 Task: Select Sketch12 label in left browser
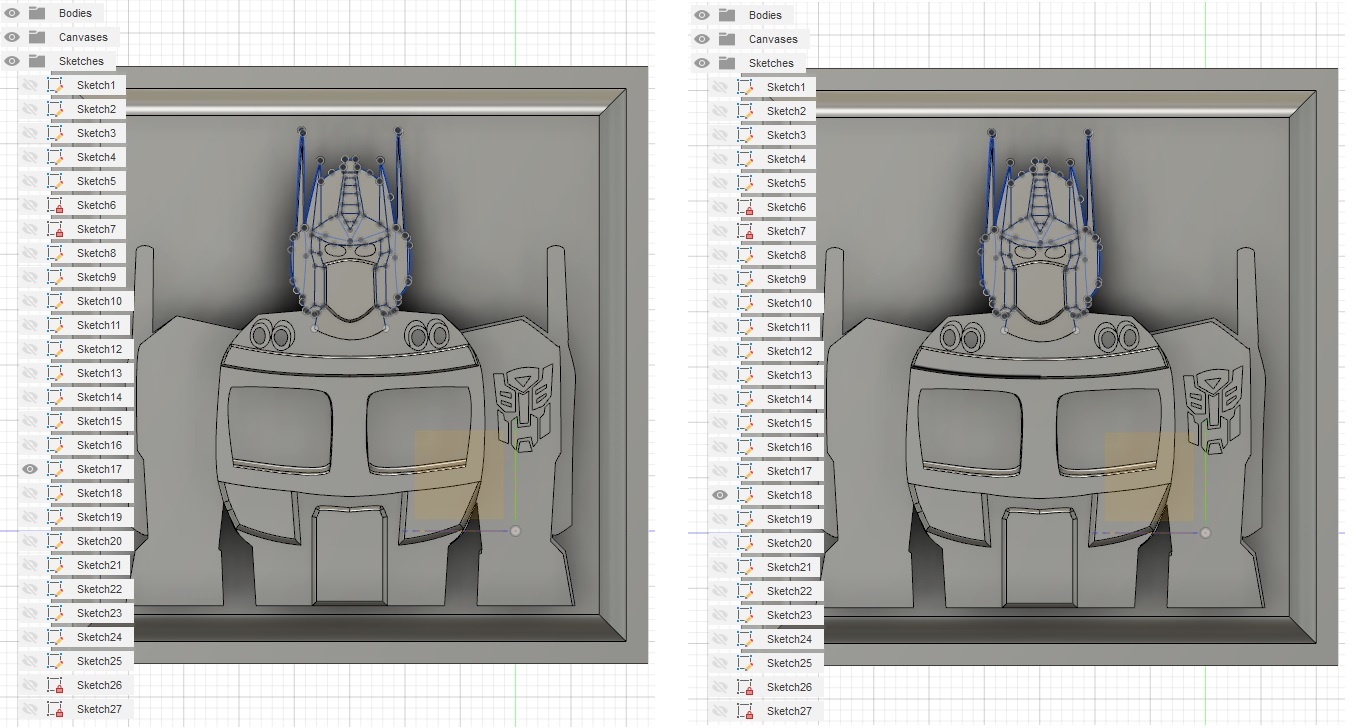coord(99,349)
